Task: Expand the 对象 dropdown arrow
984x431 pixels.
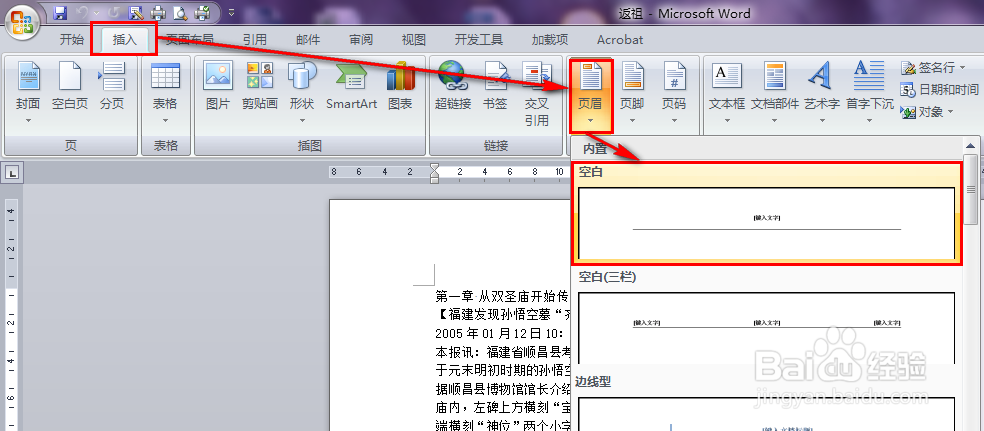Action: [950, 112]
